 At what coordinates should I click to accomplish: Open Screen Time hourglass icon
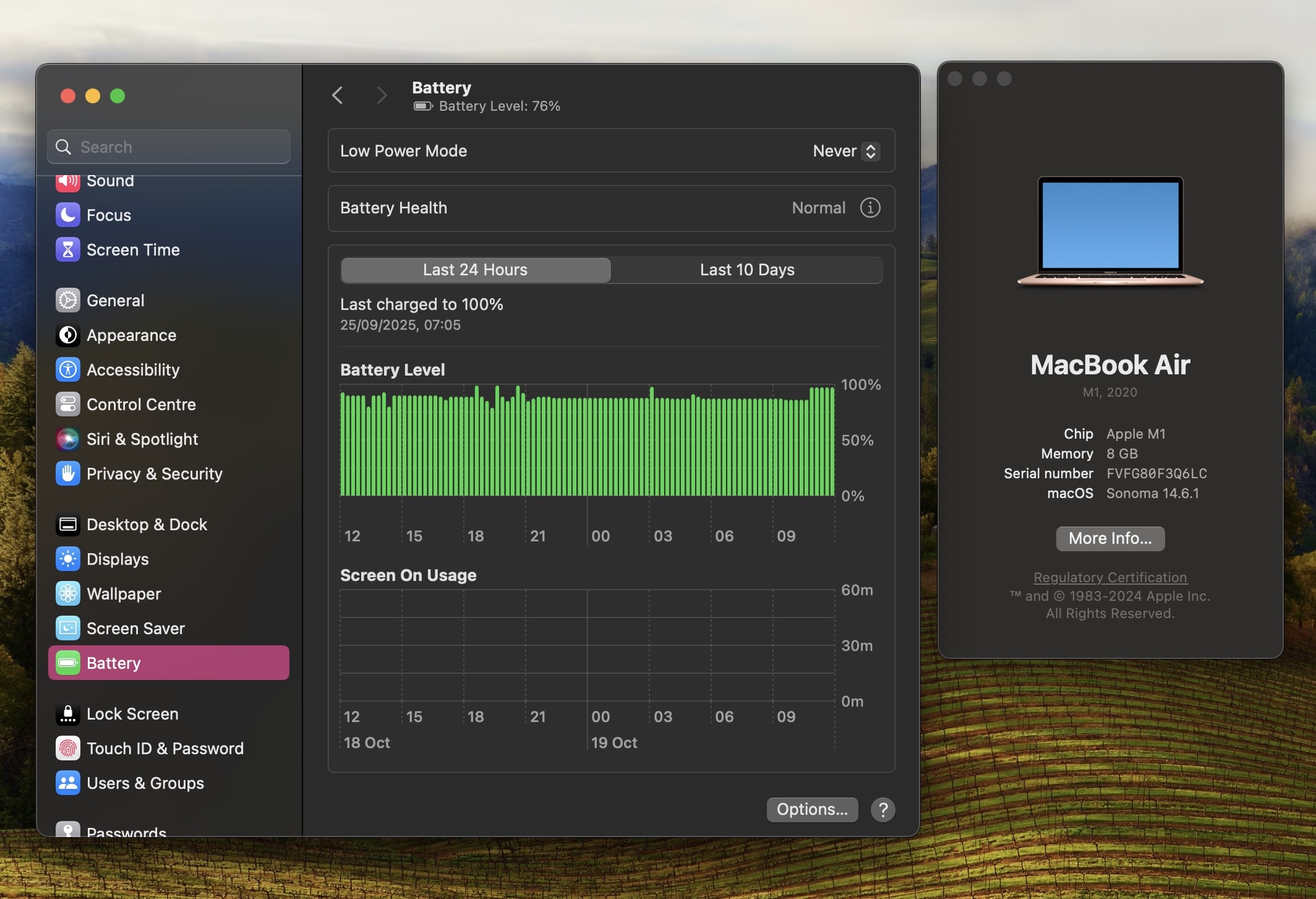coord(67,249)
